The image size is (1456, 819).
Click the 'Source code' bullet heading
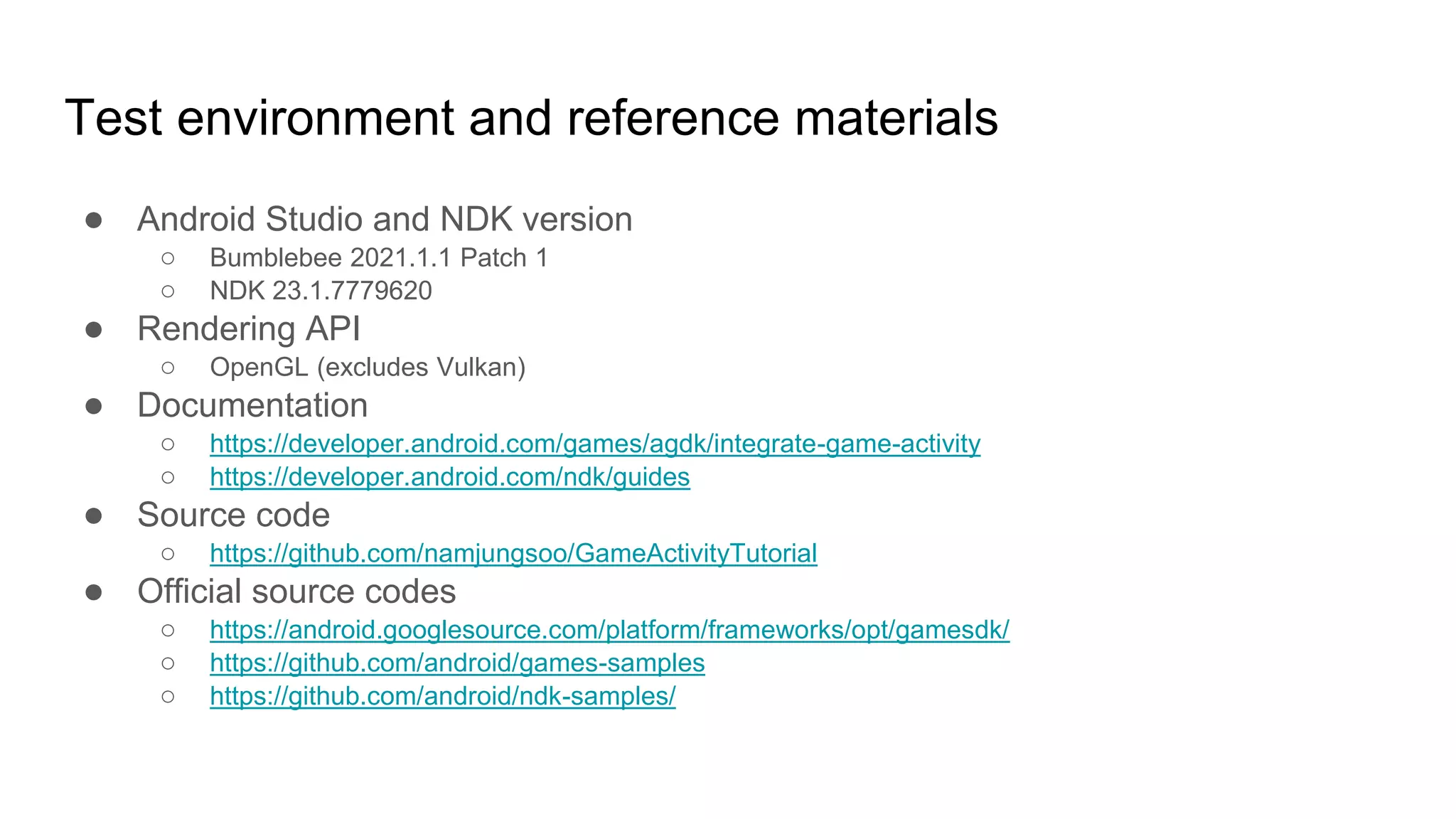tap(233, 515)
